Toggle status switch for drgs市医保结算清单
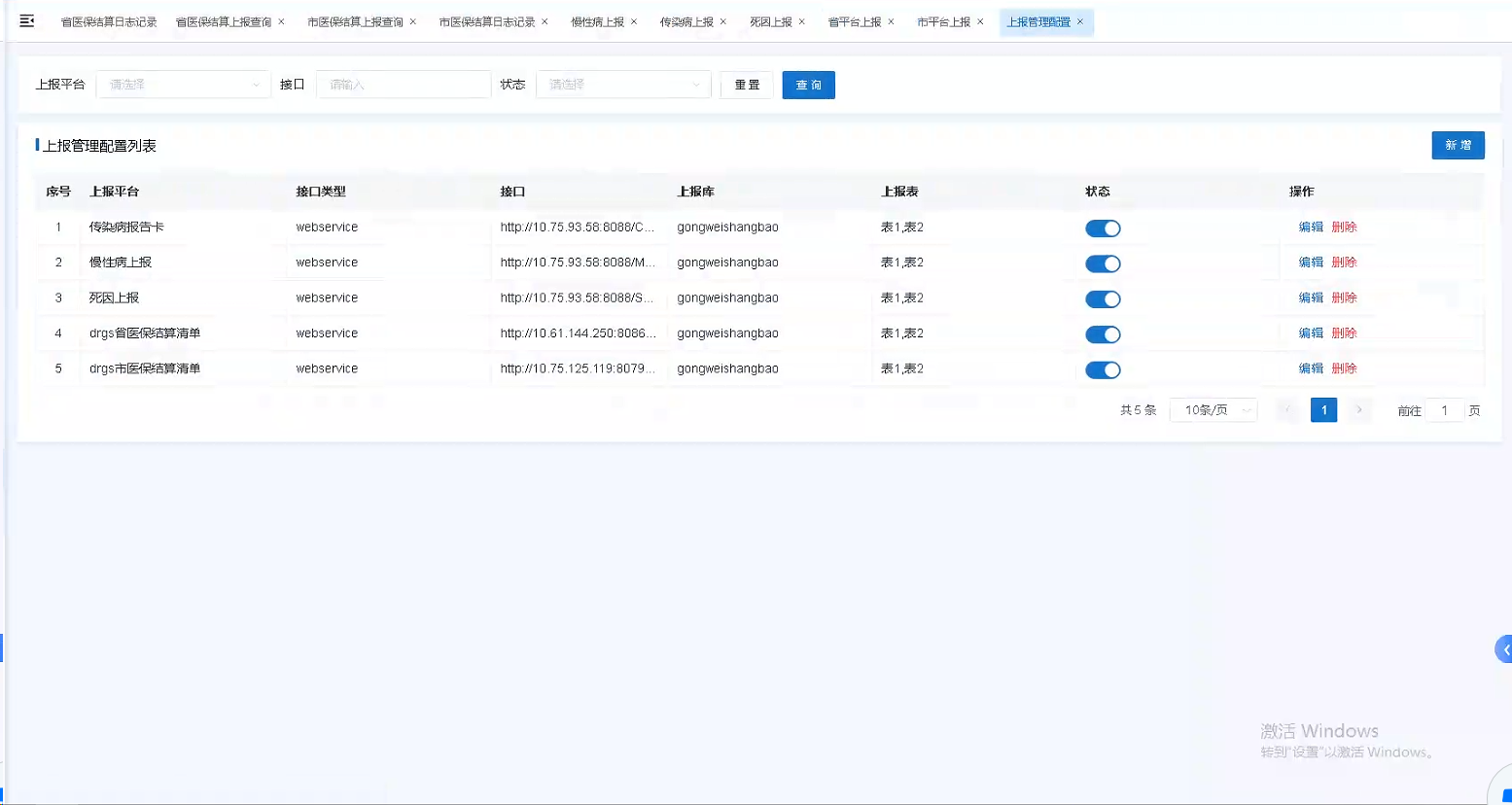 [1103, 369]
